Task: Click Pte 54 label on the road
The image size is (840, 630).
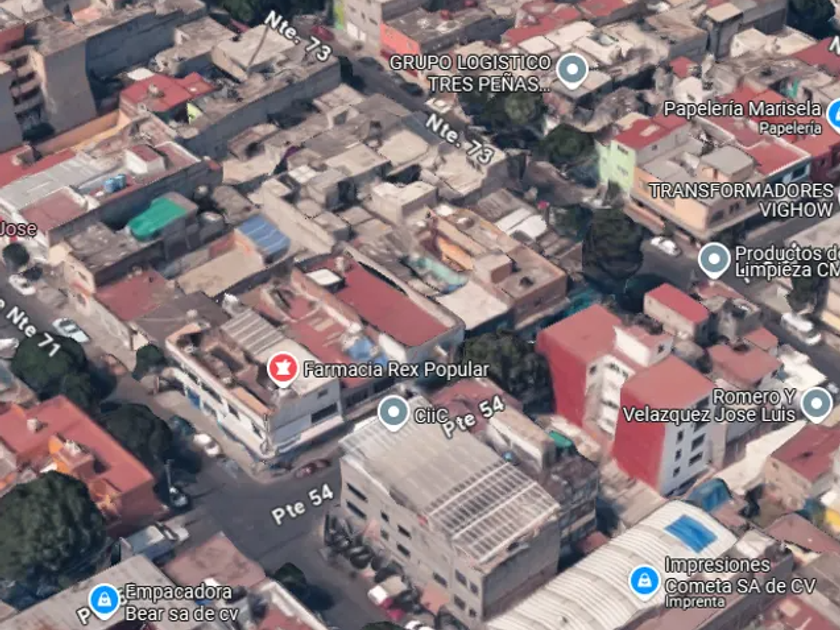Action: (303, 505)
